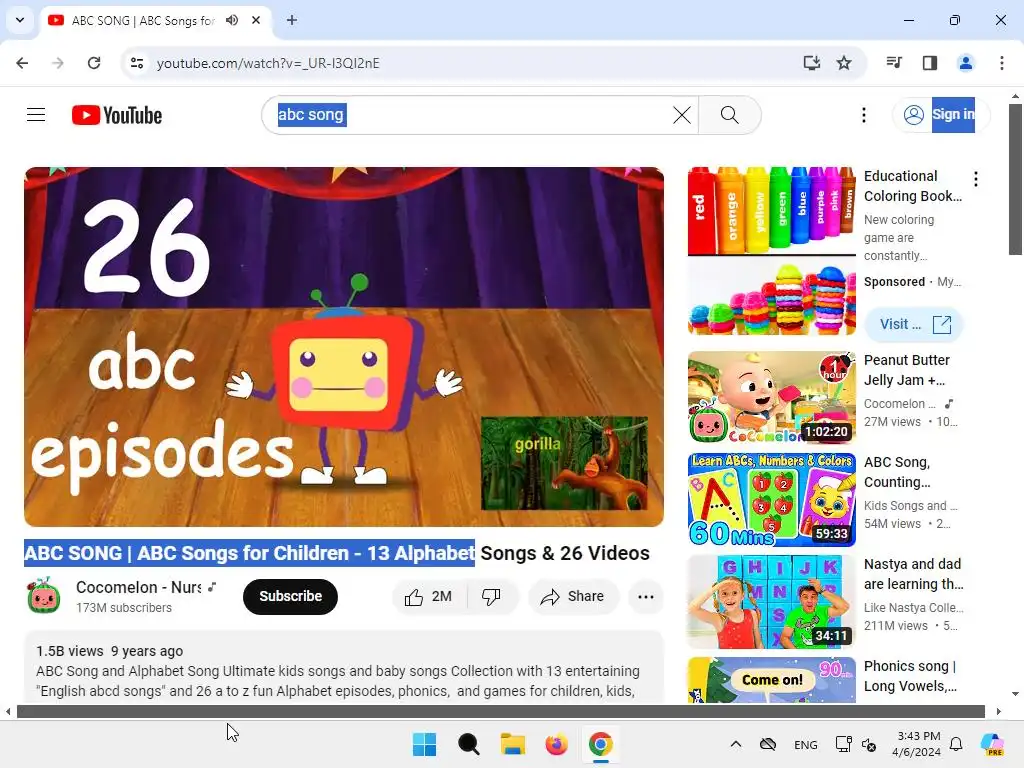Sign in to YouTube
The width and height of the screenshot is (1024, 768).
(x=940, y=115)
